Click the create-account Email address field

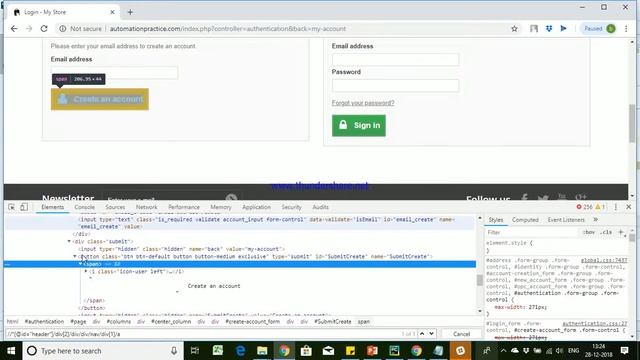[114, 73]
